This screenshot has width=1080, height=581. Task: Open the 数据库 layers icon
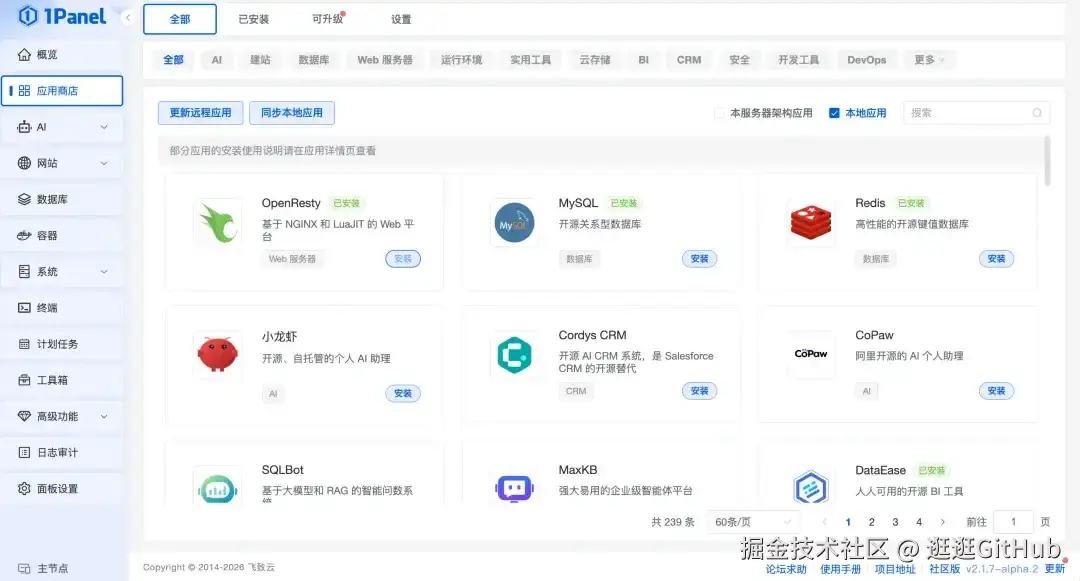(24, 199)
